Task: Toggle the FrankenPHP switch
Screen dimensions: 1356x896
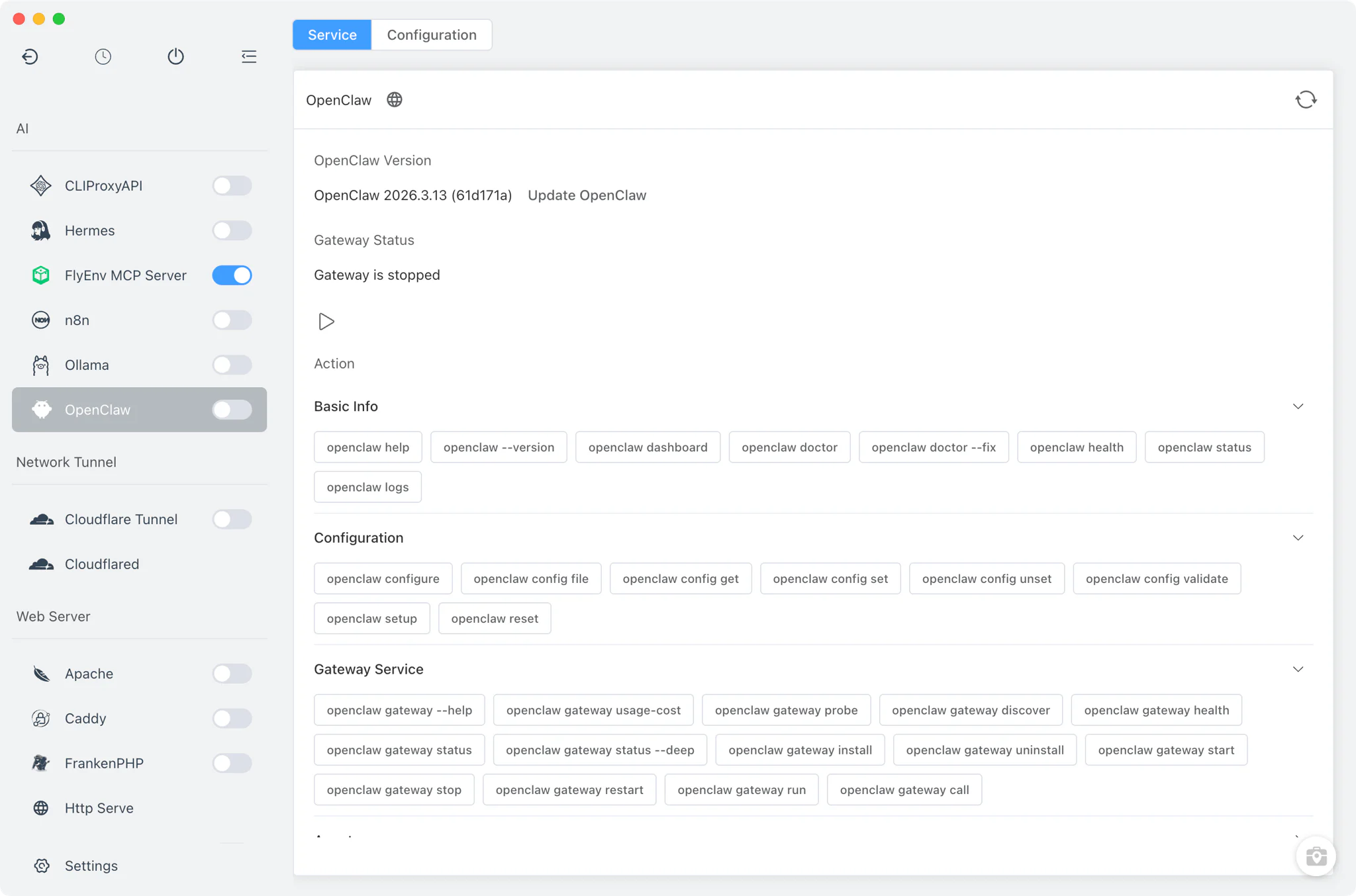Action: coord(232,763)
